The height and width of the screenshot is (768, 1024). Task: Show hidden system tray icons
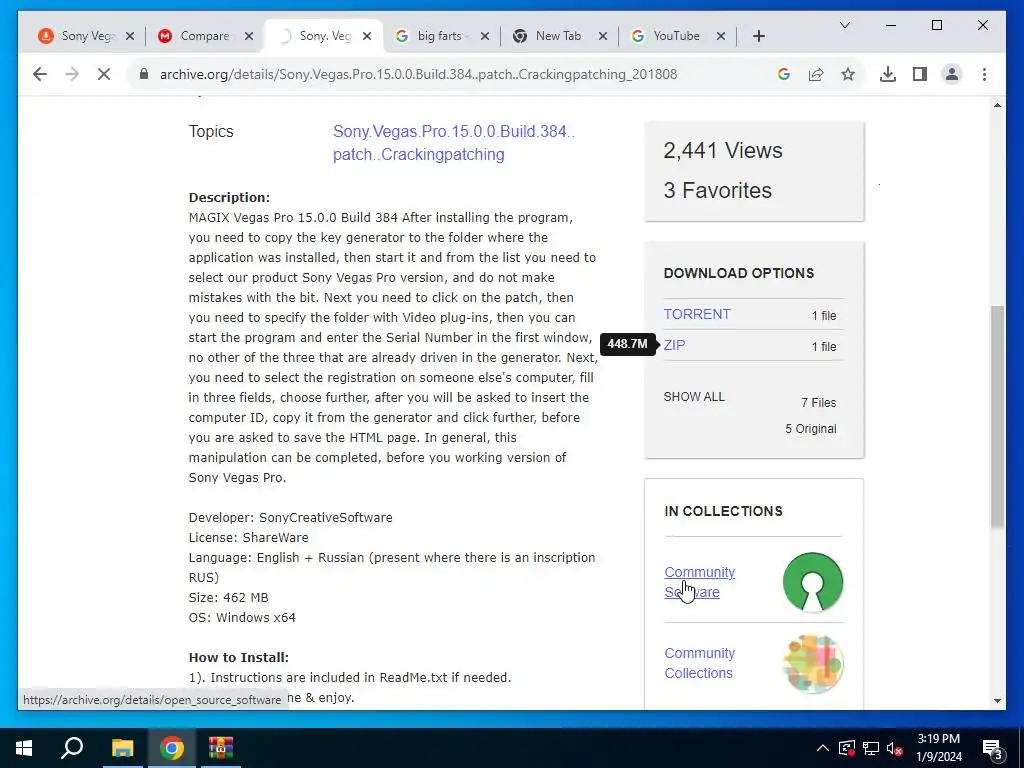point(823,748)
